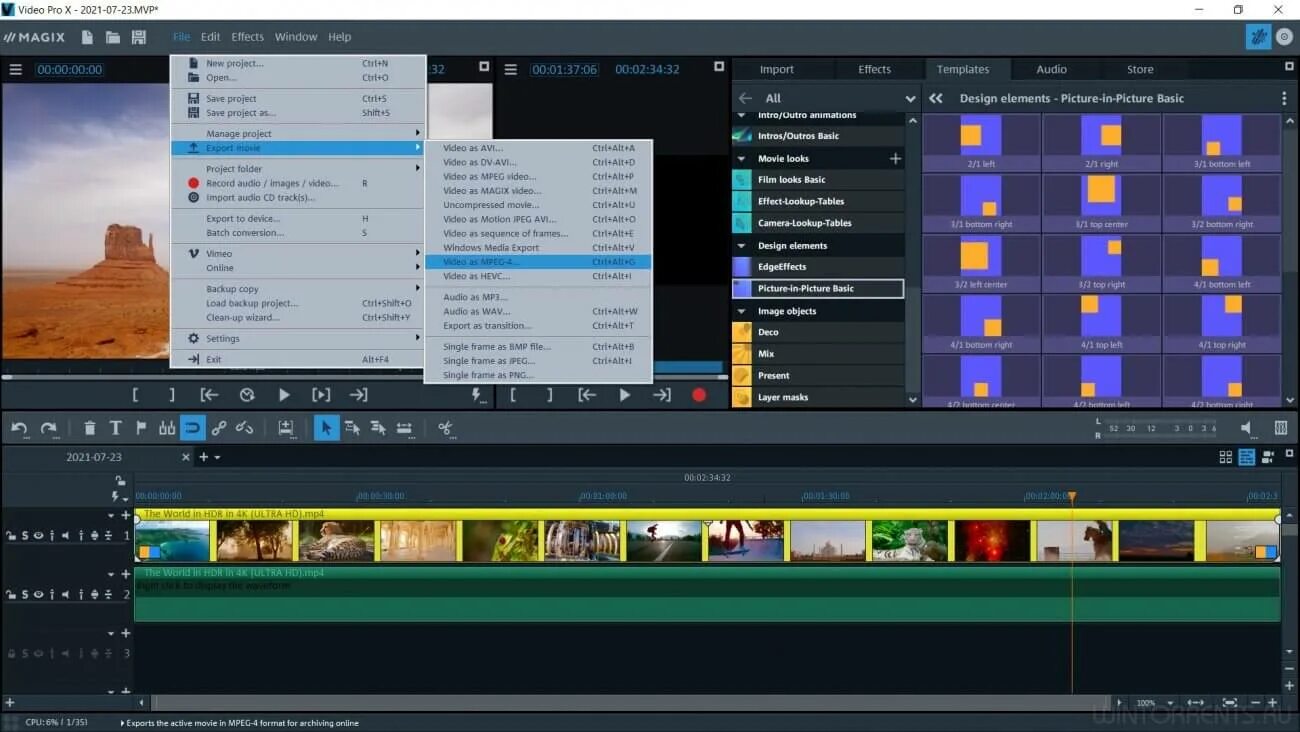The height and width of the screenshot is (732, 1300).
Task: Play the program monitor video
Action: (625, 395)
